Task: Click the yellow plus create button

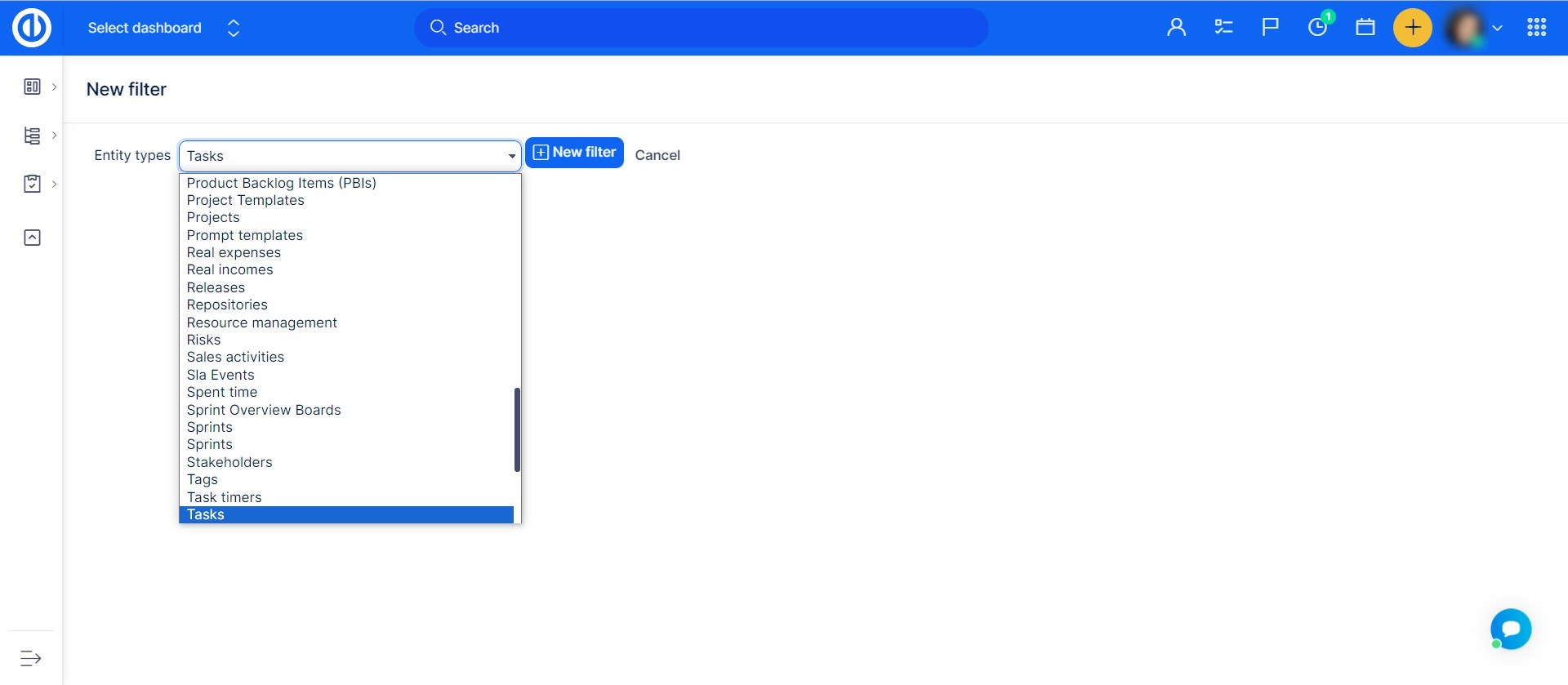Action: (x=1412, y=28)
